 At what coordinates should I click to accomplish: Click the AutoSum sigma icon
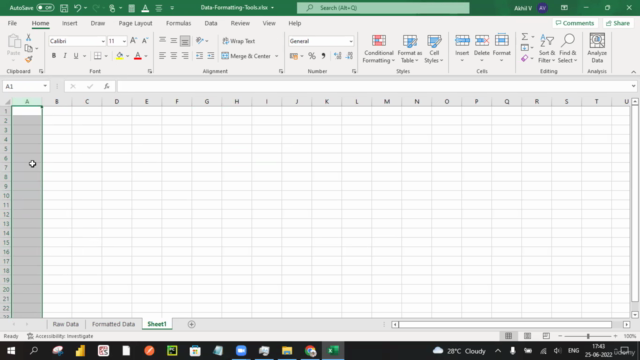tap(525, 37)
